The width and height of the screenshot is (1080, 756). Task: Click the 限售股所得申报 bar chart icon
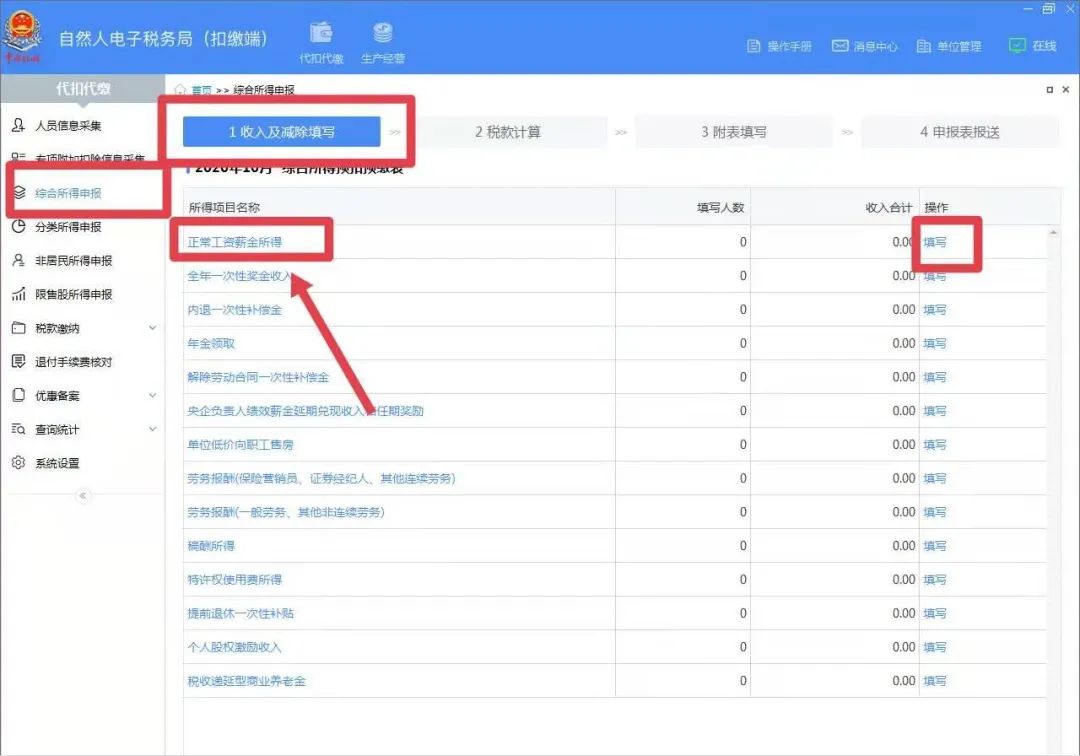point(19,294)
